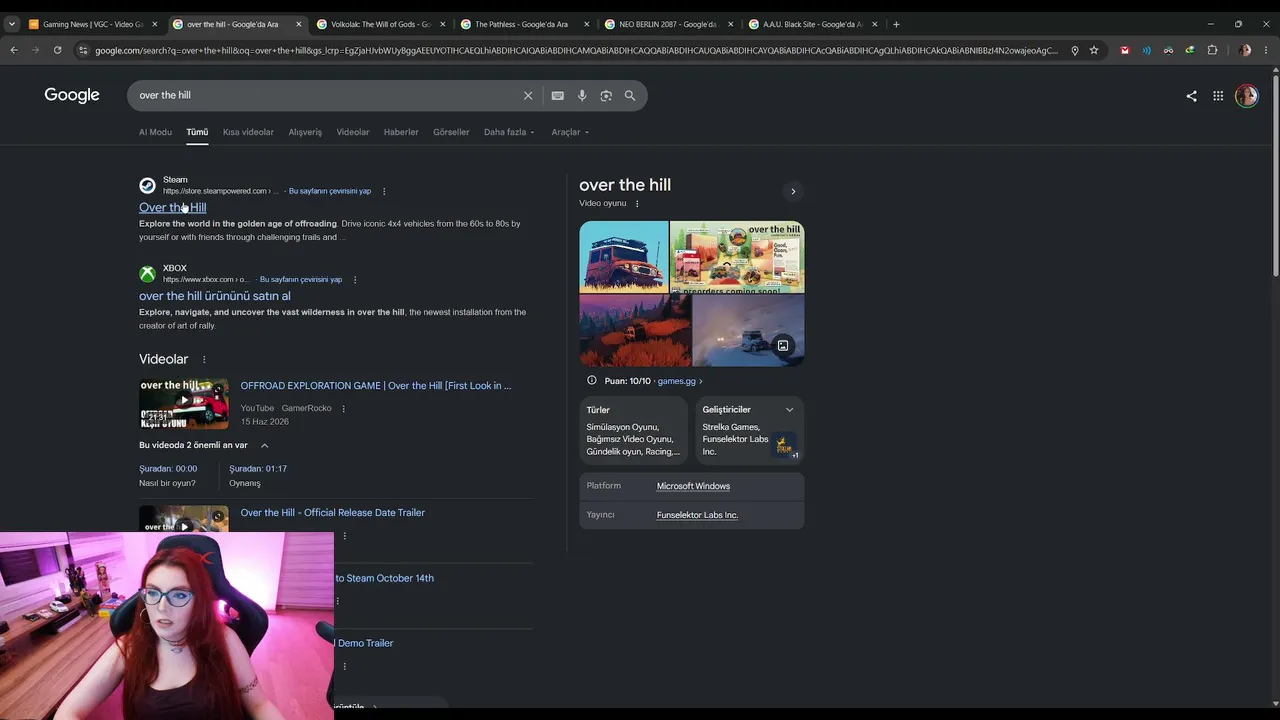Open the Google apps grid
Image resolution: width=1280 pixels, height=720 pixels.
coord(1218,96)
